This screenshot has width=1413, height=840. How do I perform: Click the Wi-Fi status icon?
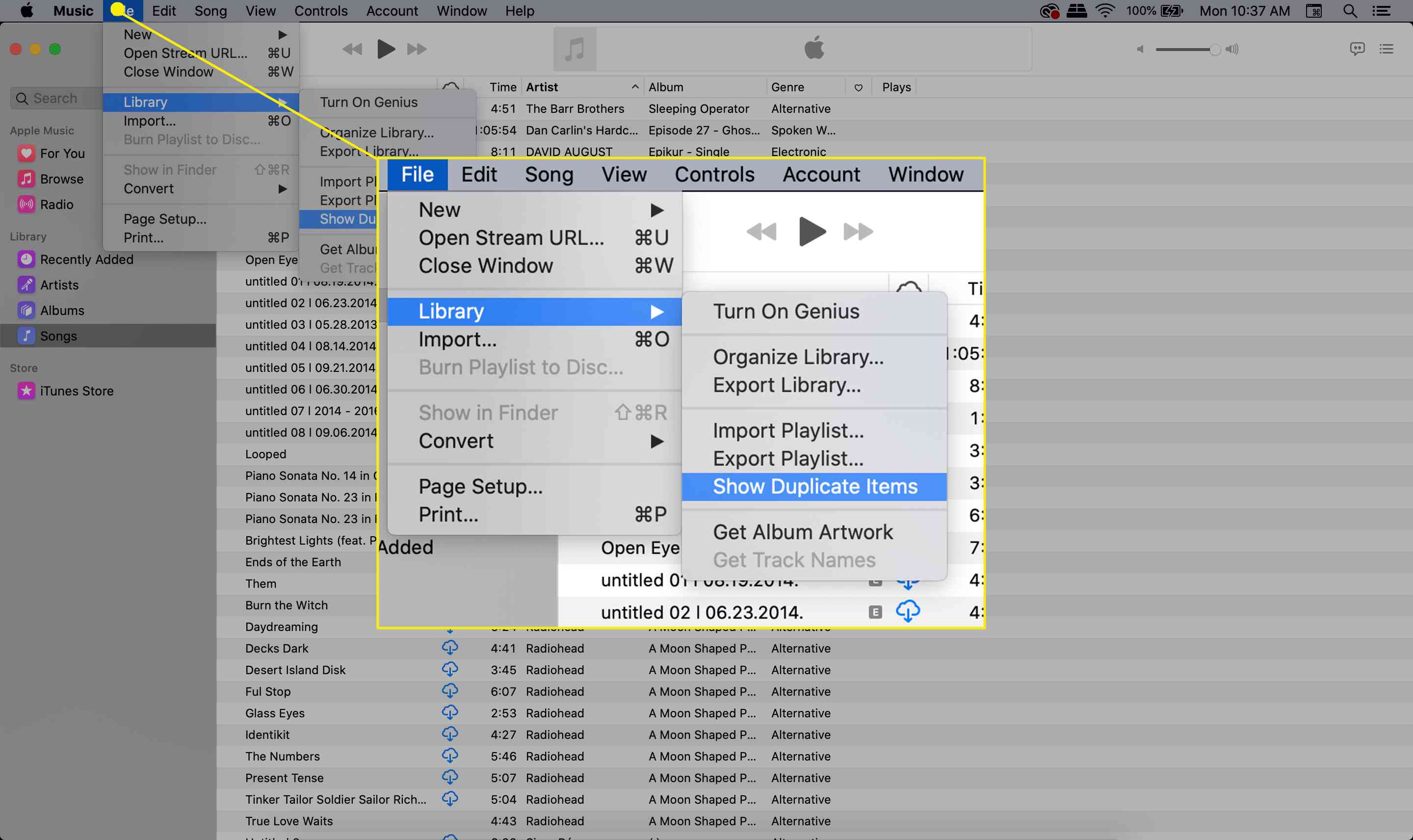click(x=1104, y=11)
